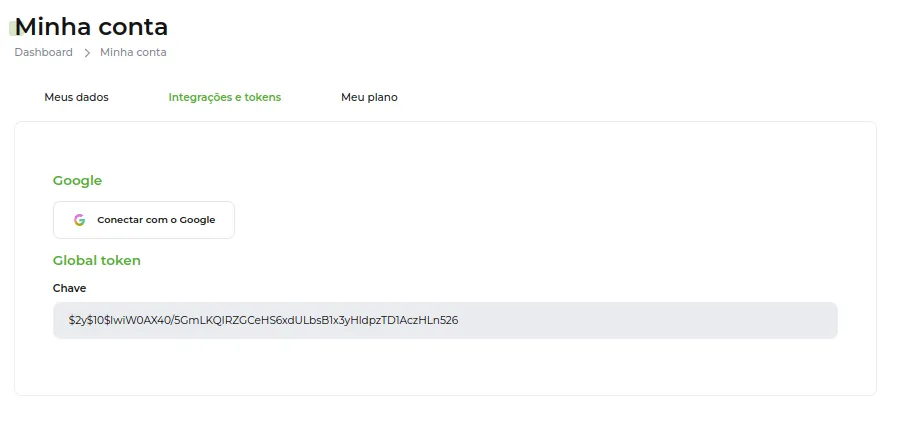
Task: Open the Meus dados tab
Action: (x=77, y=97)
